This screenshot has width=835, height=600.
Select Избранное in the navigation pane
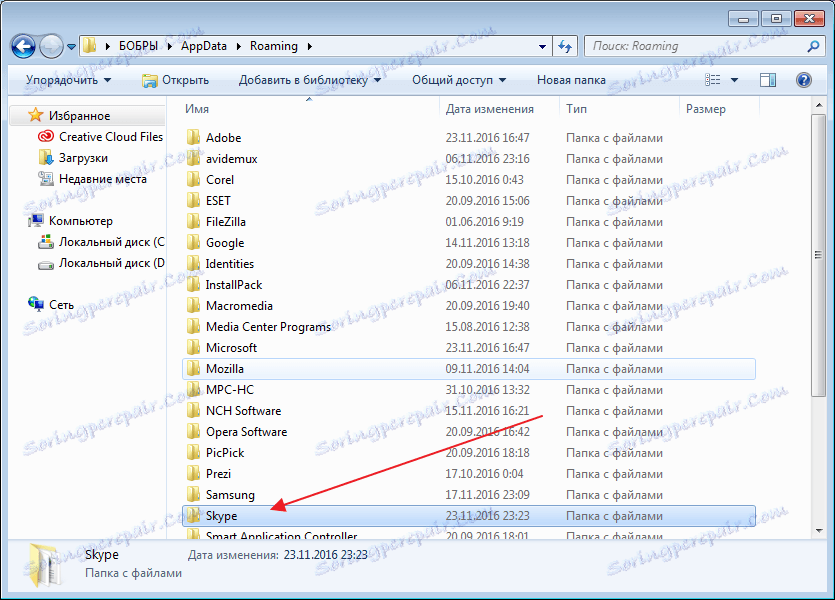pos(79,116)
